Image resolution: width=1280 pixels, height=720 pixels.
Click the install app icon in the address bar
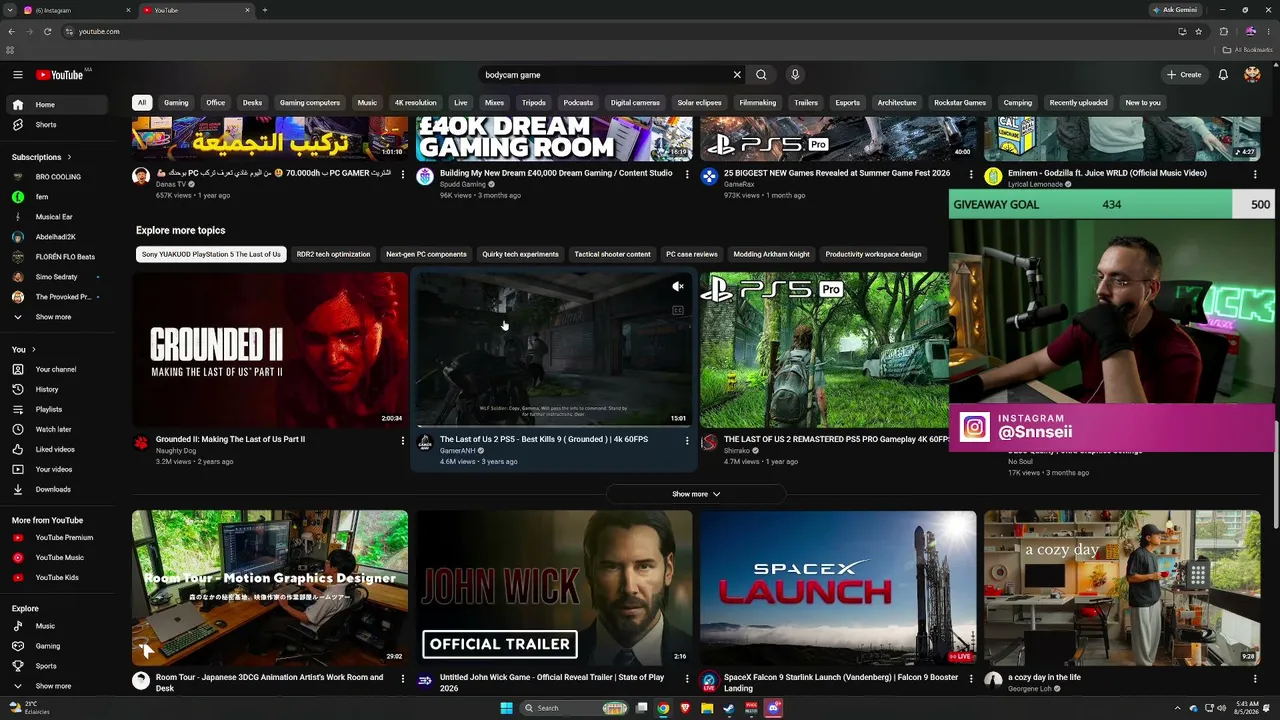pyautogui.click(x=1182, y=31)
